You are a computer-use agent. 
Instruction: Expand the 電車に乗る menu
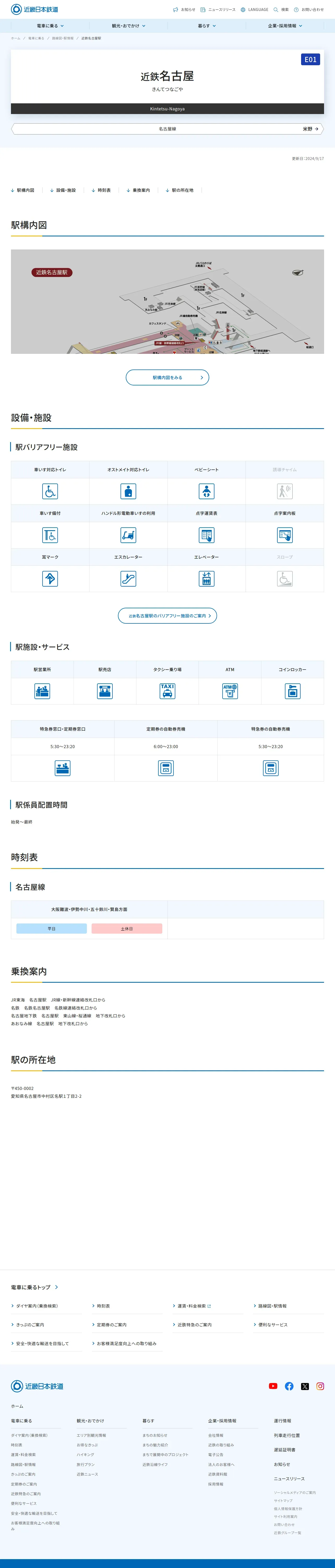[50, 26]
